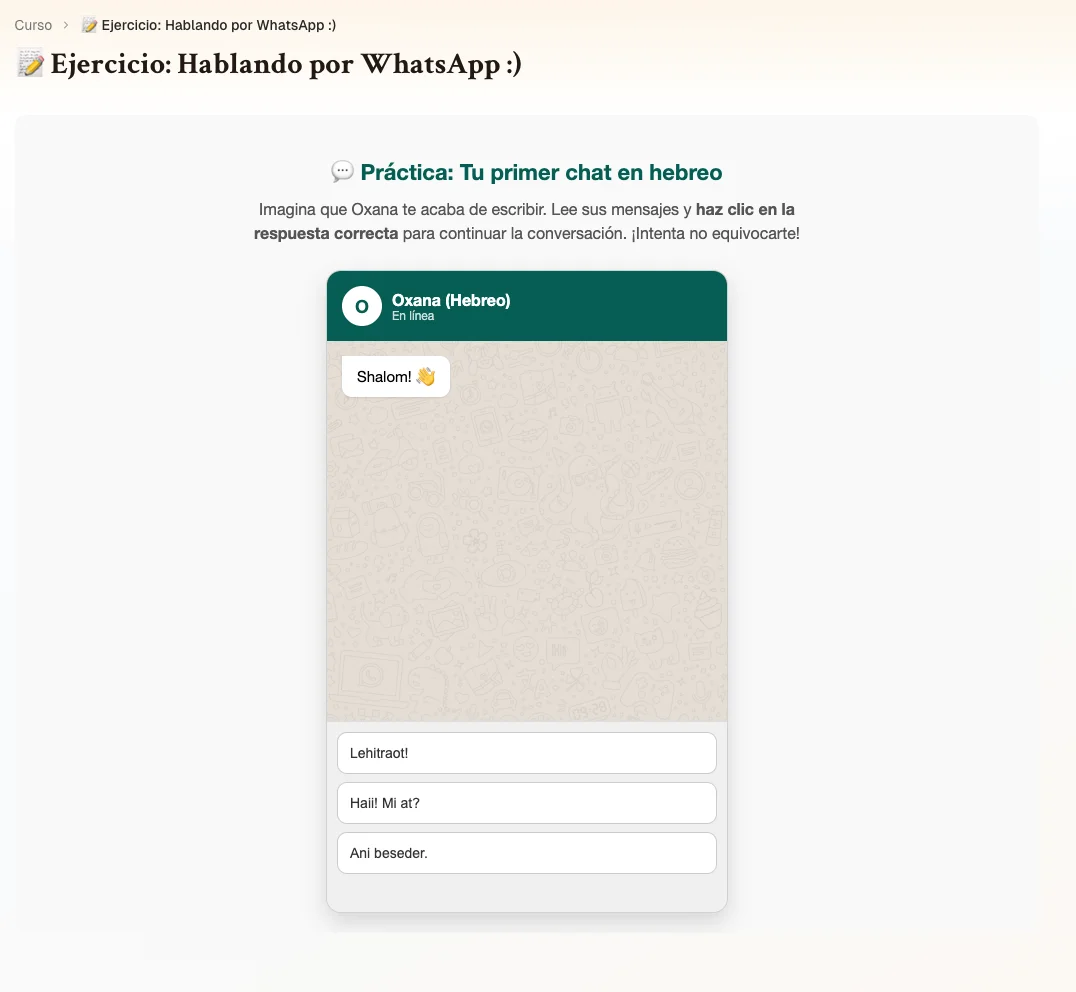Select the Lehitraot! response option
This screenshot has height=992, width=1076.
pos(527,753)
